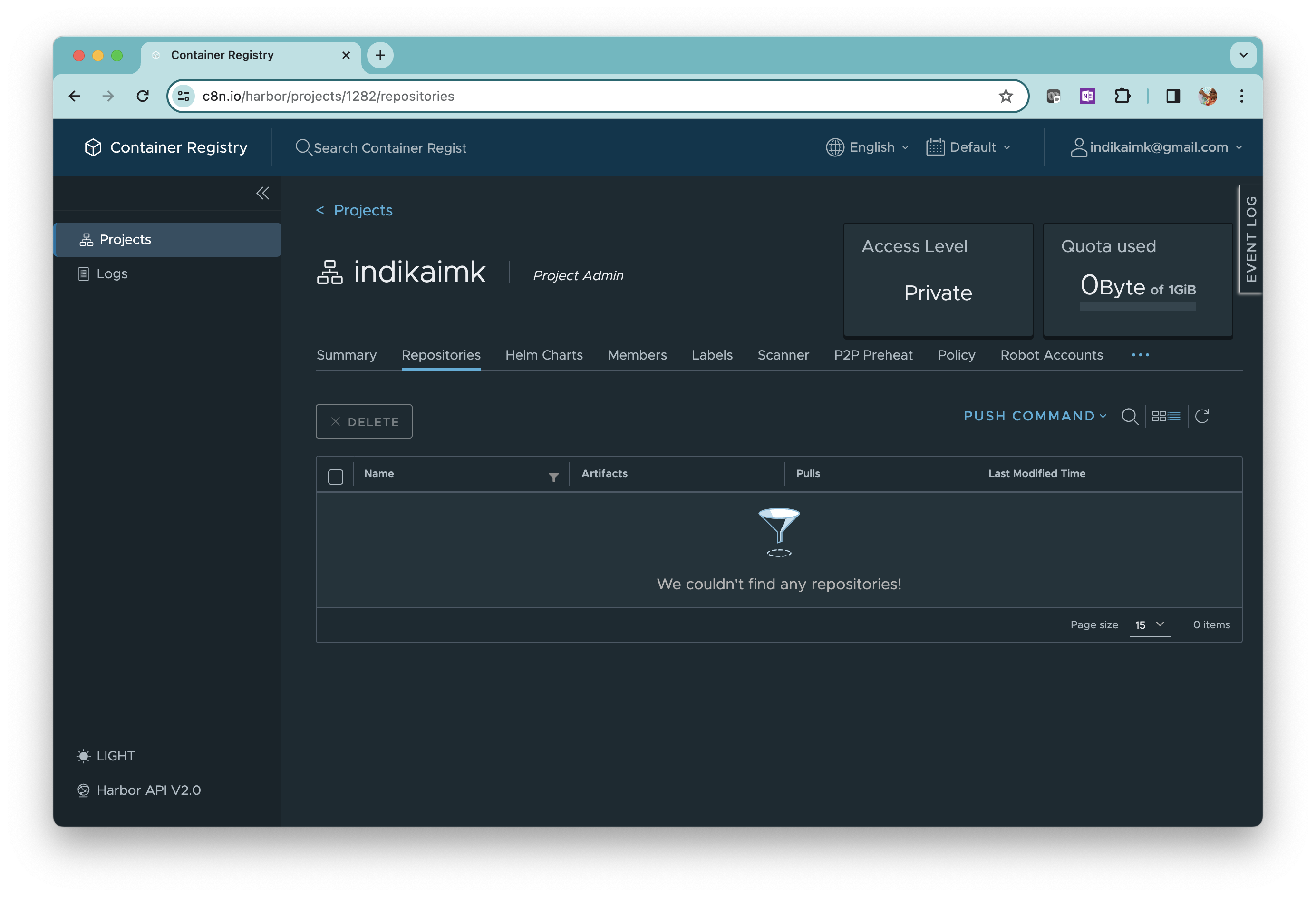
Task: Open the EVENT LOG side panel
Action: pyautogui.click(x=1250, y=239)
